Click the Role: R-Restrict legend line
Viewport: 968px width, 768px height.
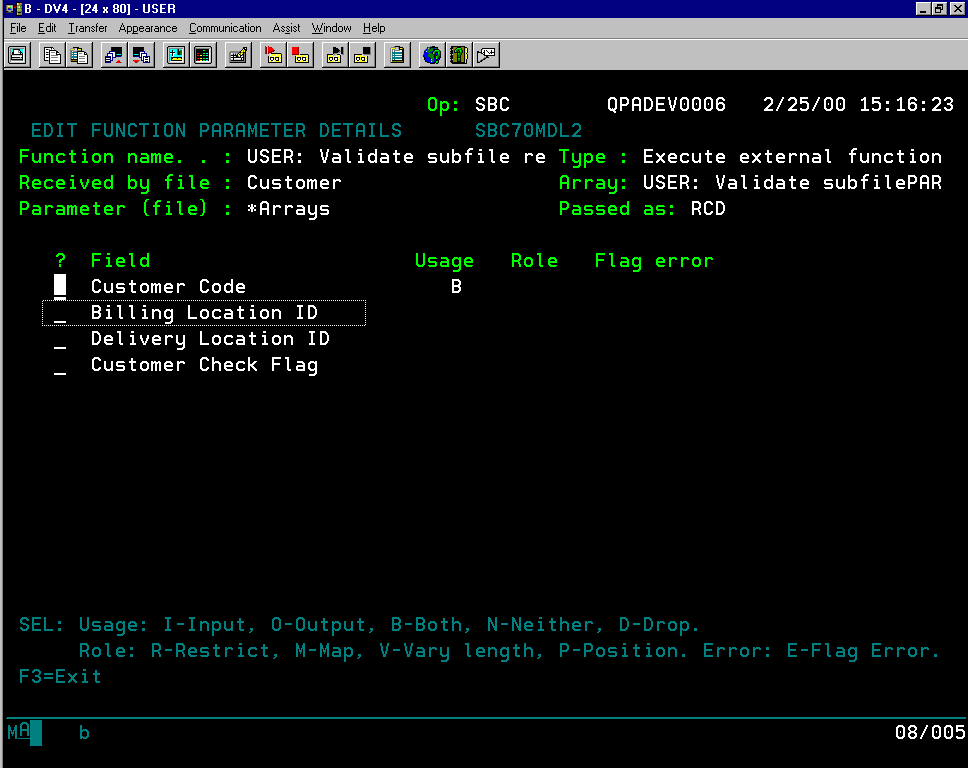point(509,651)
